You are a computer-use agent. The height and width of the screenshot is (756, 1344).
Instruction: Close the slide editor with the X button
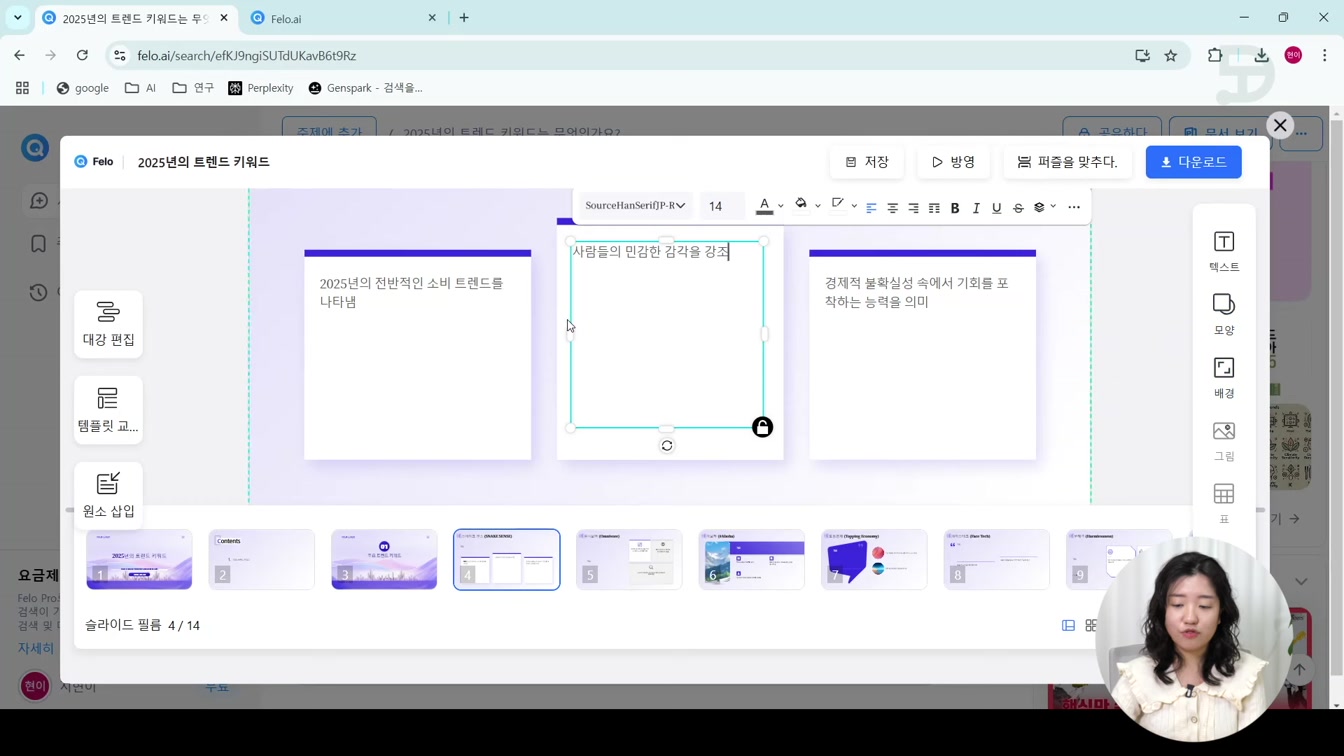pos(1280,125)
